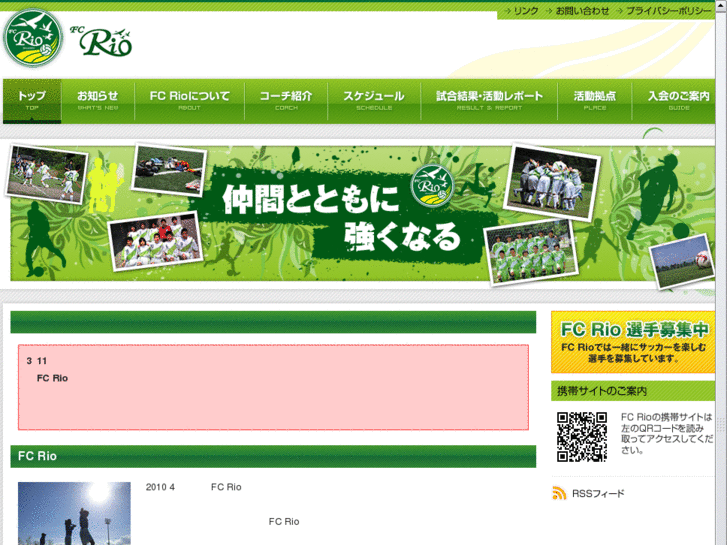The height and width of the screenshot is (545, 727).
Task: Open the リンク link at top
Action: pos(522,11)
